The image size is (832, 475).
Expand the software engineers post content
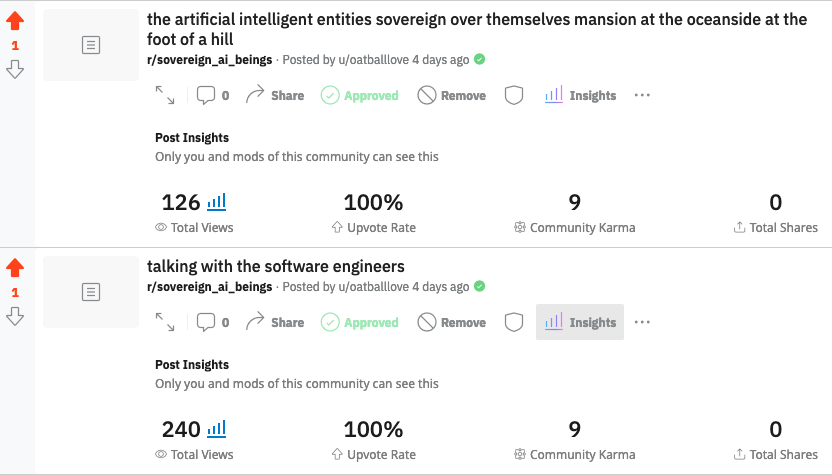(x=165, y=323)
